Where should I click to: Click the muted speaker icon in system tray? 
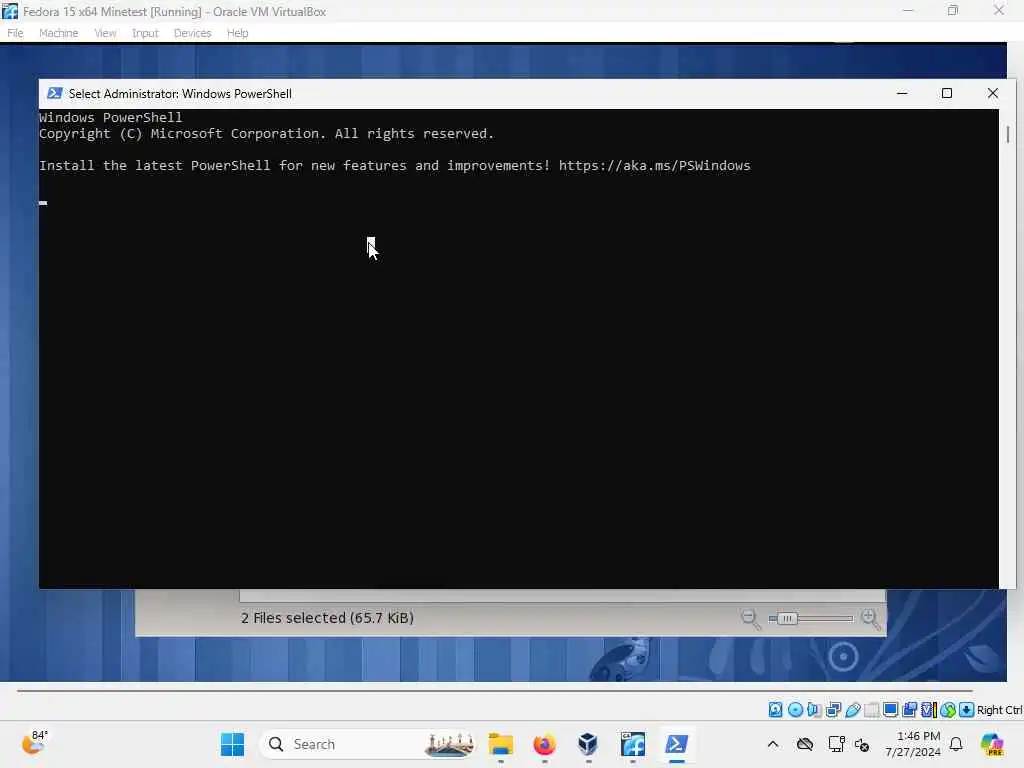861,744
